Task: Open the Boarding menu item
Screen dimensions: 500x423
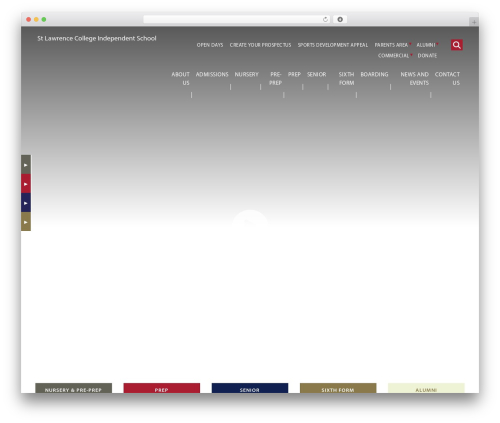Action: [374, 74]
